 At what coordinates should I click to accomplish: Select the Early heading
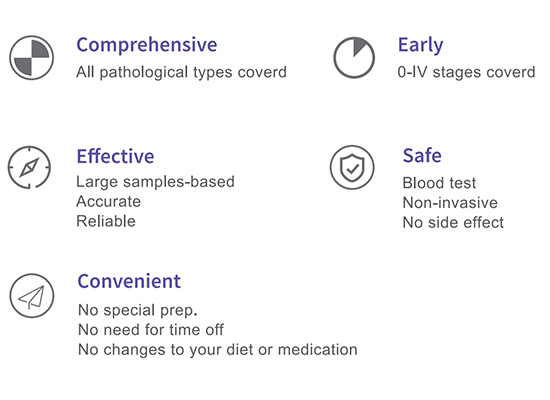pyautogui.click(x=421, y=45)
